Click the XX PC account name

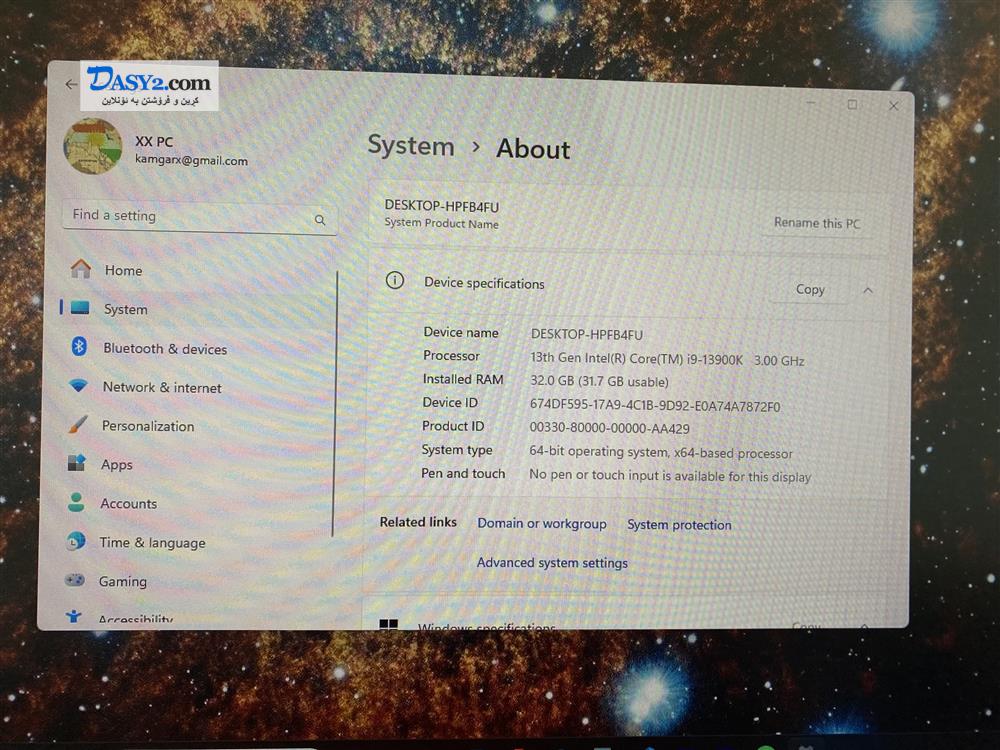pos(154,142)
